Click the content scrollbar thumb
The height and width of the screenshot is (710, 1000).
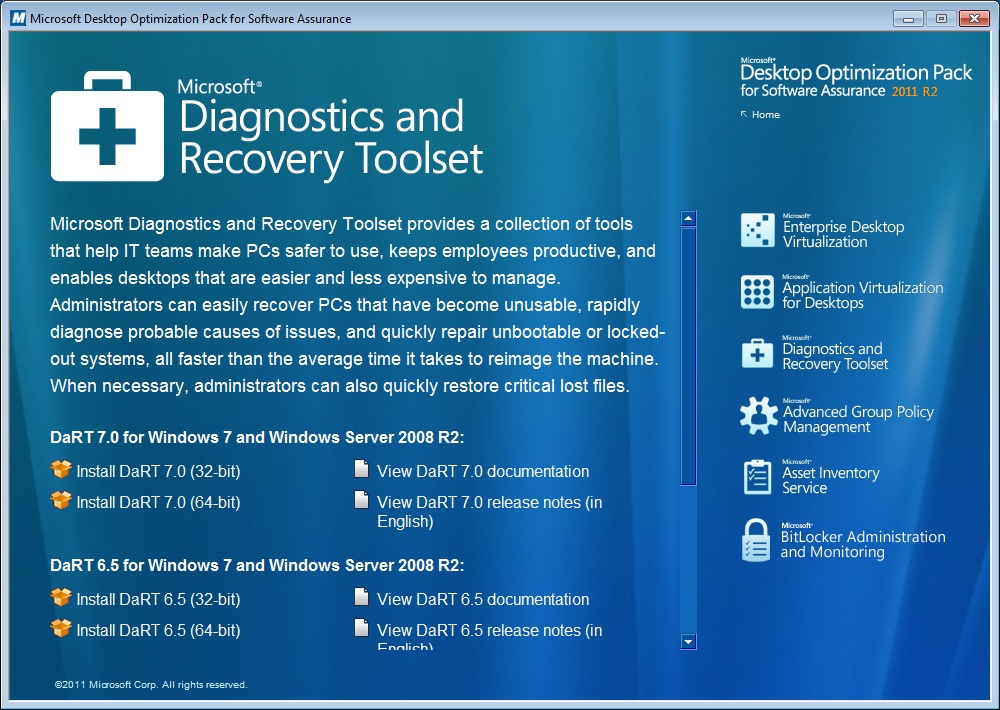tap(688, 356)
